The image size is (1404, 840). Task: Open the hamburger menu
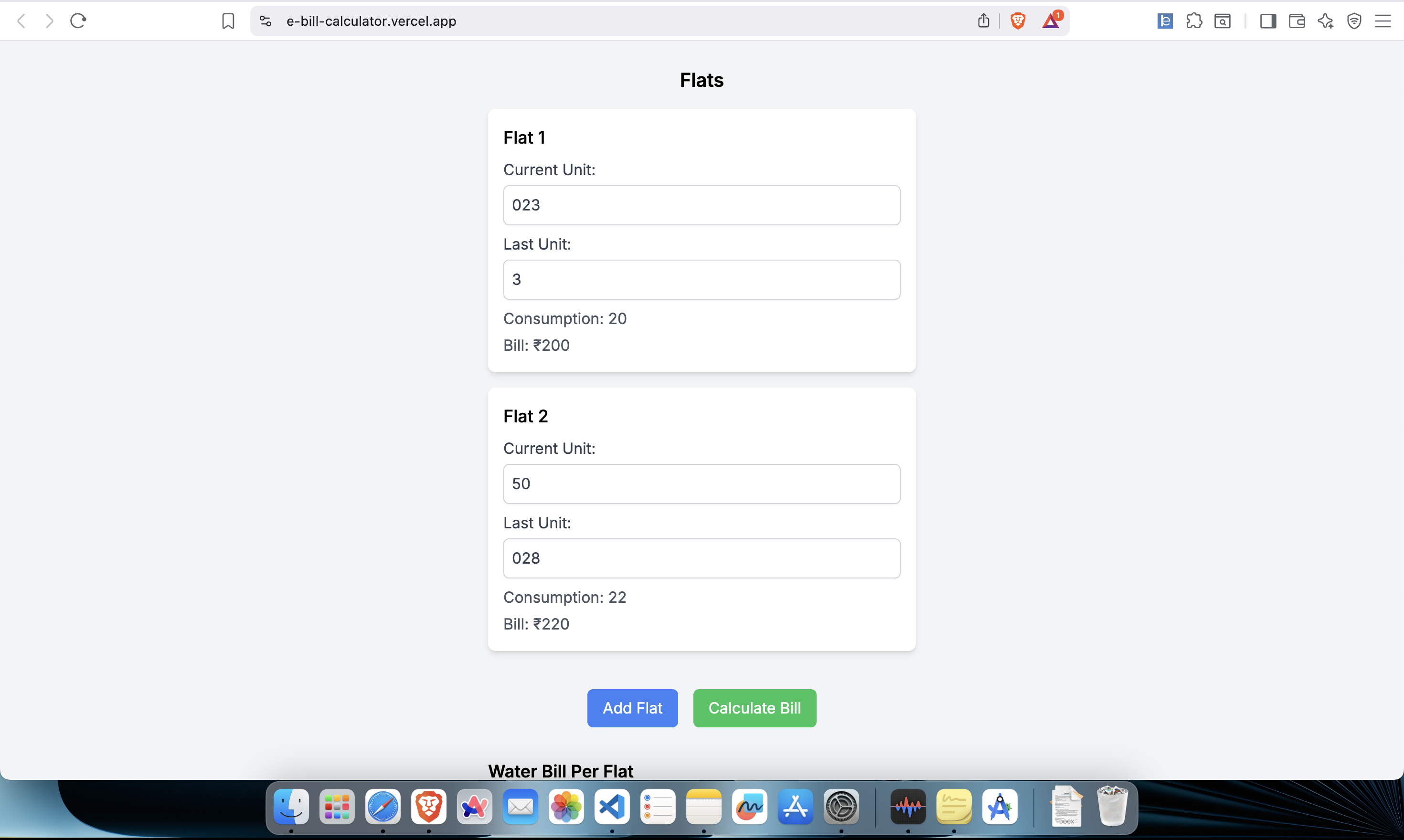pyautogui.click(x=1383, y=21)
